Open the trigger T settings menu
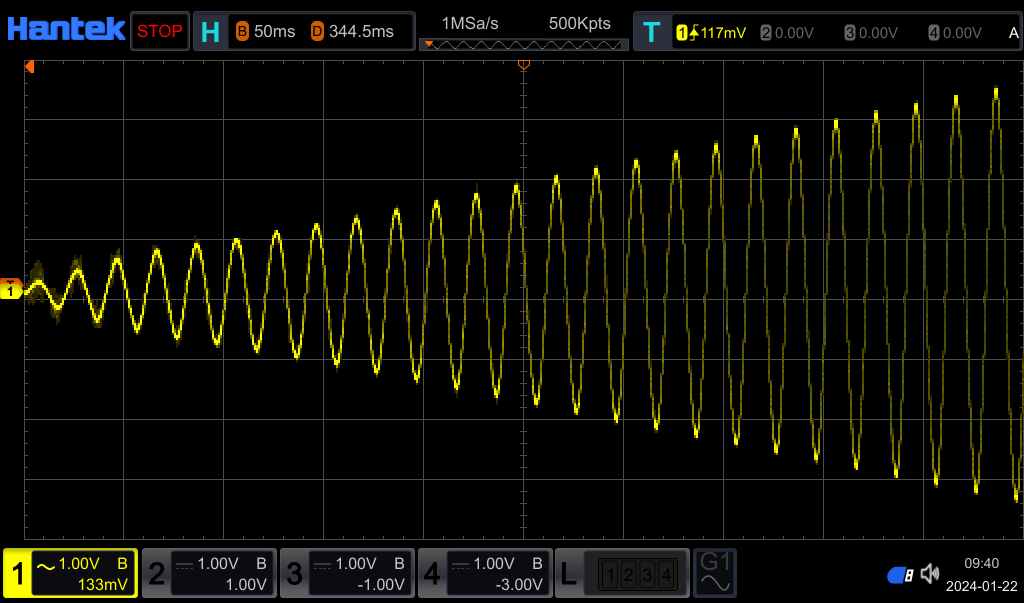 pyautogui.click(x=652, y=32)
